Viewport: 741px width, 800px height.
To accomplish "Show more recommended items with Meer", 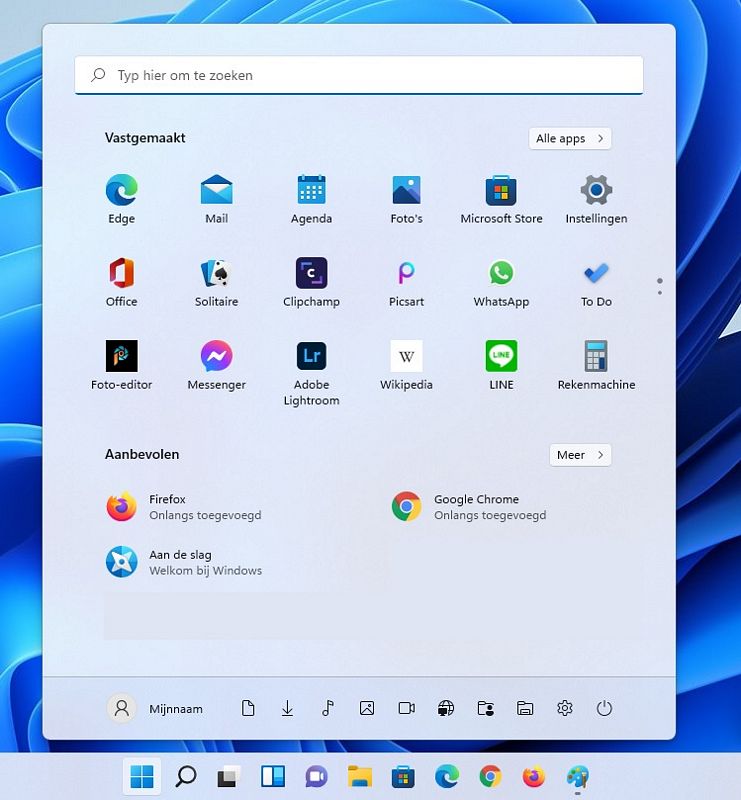I will point(580,455).
